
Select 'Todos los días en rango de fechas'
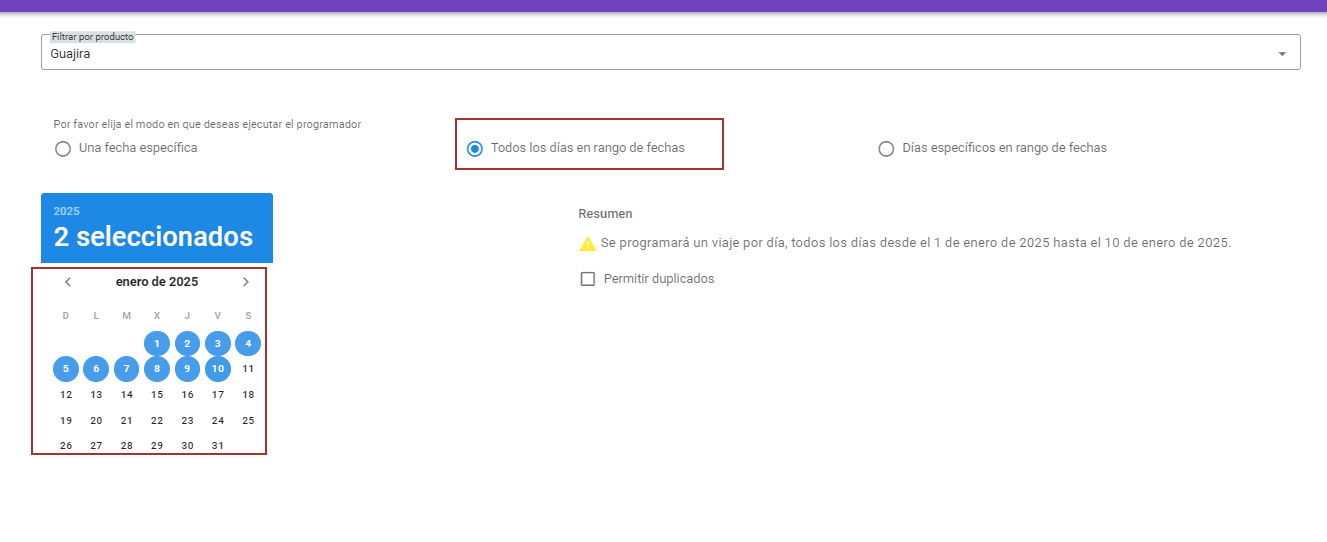coord(475,149)
